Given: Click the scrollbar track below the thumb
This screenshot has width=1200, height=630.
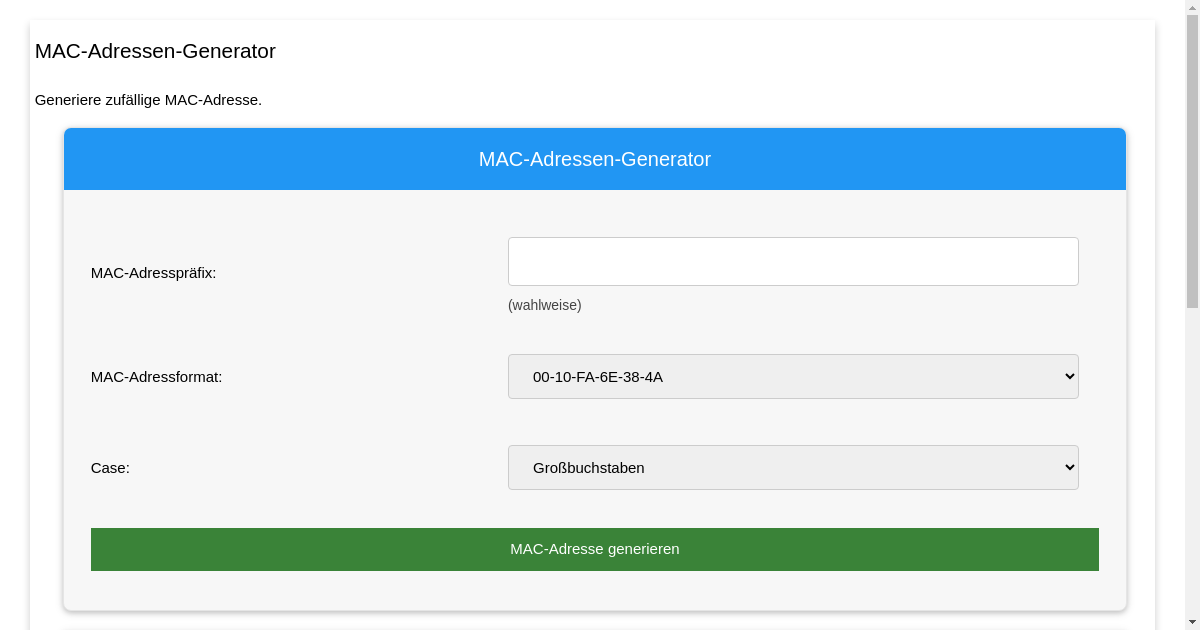Looking at the screenshot, I should [x=1193, y=450].
